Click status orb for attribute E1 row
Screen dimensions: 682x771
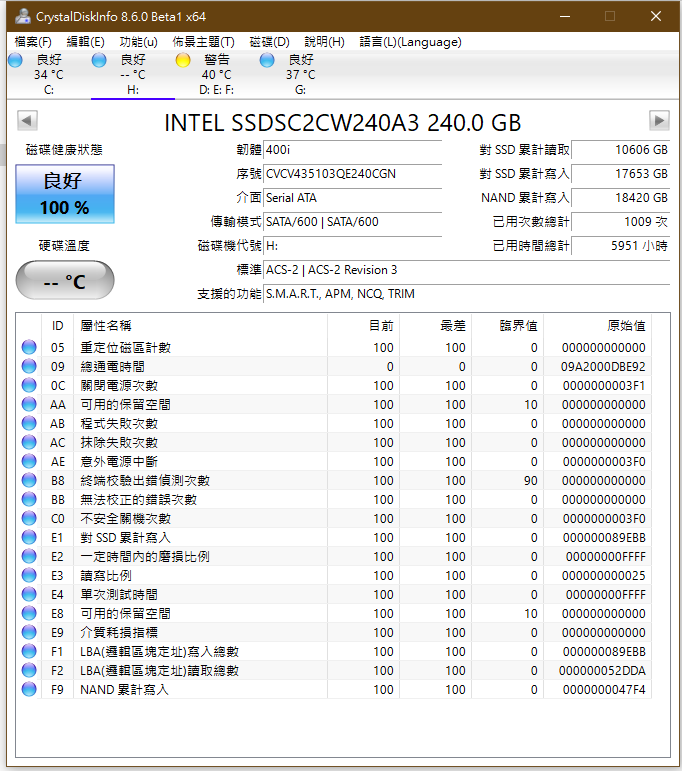click(30, 537)
